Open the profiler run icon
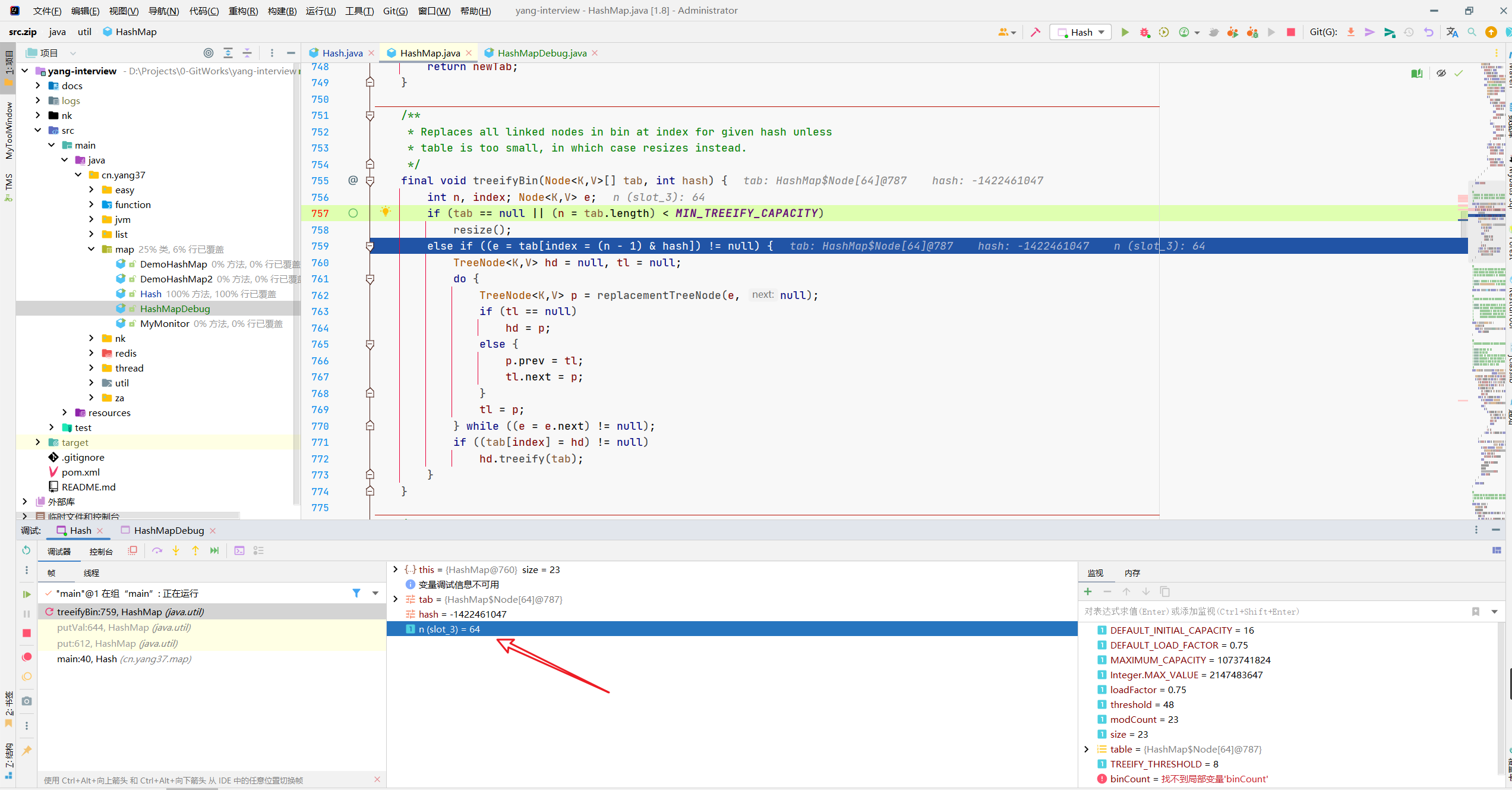Viewport: 1512px width, 790px height. click(1184, 32)
